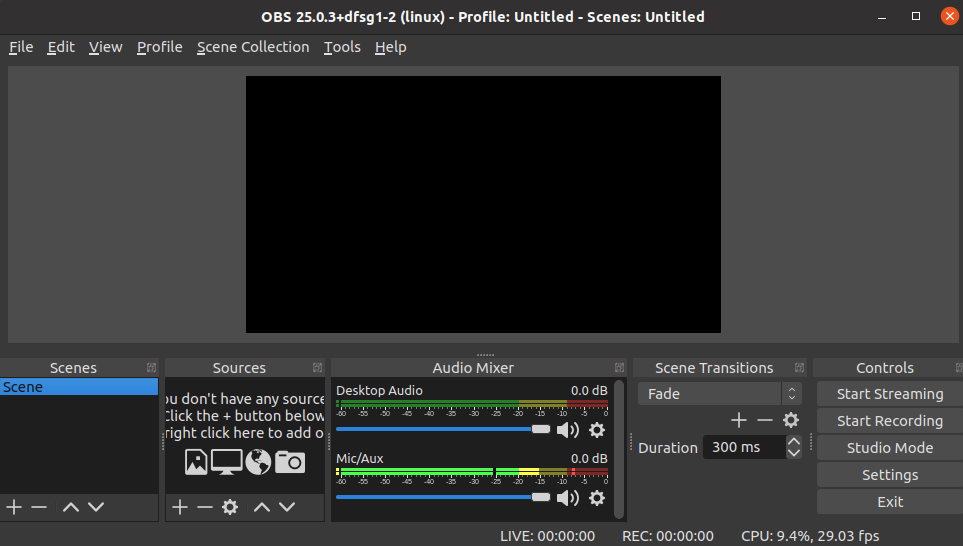The height and width of the screenshot is (546, 963).
Task: Open Settings from Controls panel
Action: (890, 475)
